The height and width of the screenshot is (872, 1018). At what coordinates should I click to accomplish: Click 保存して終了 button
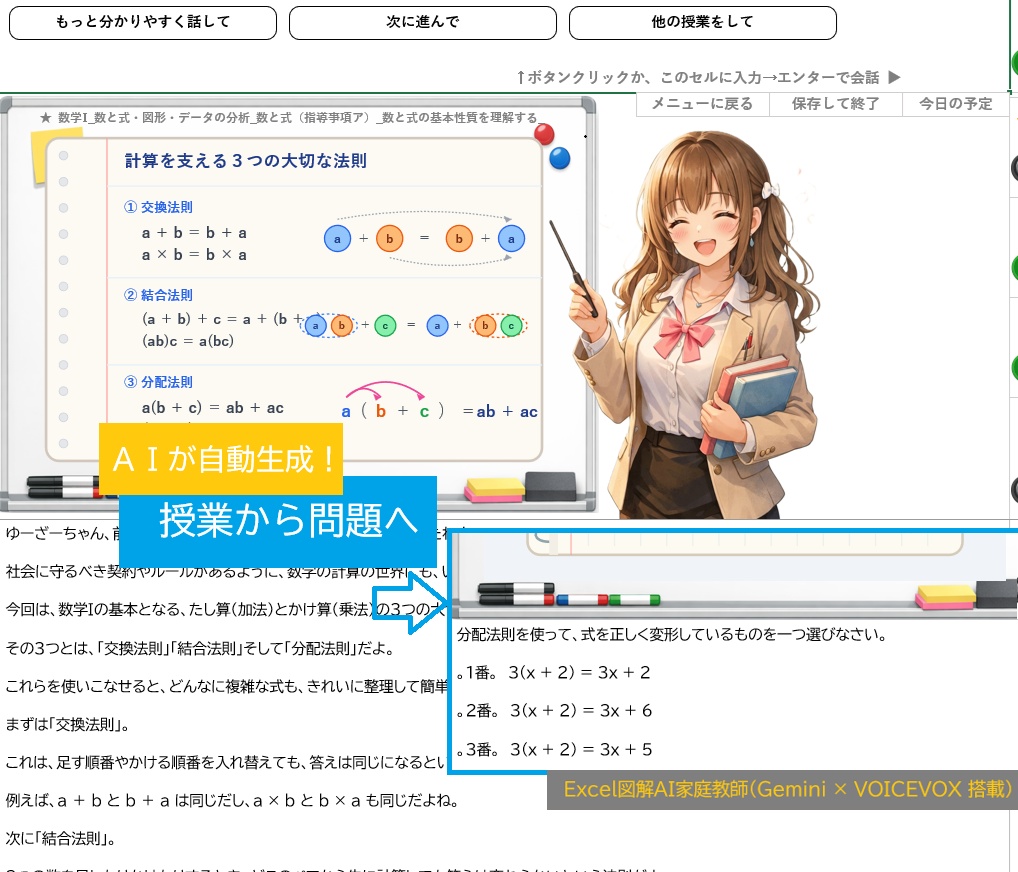point(836,104)
